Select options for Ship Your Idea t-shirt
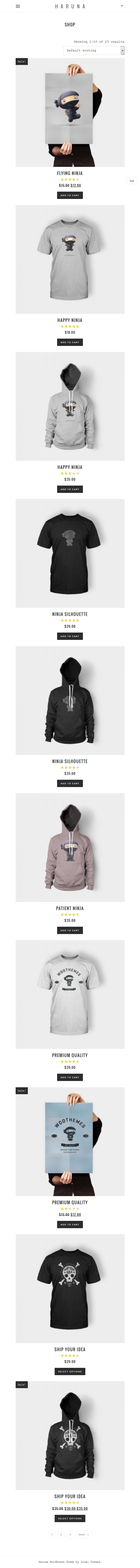140x1568 pixels. [x=70, y=1371]
